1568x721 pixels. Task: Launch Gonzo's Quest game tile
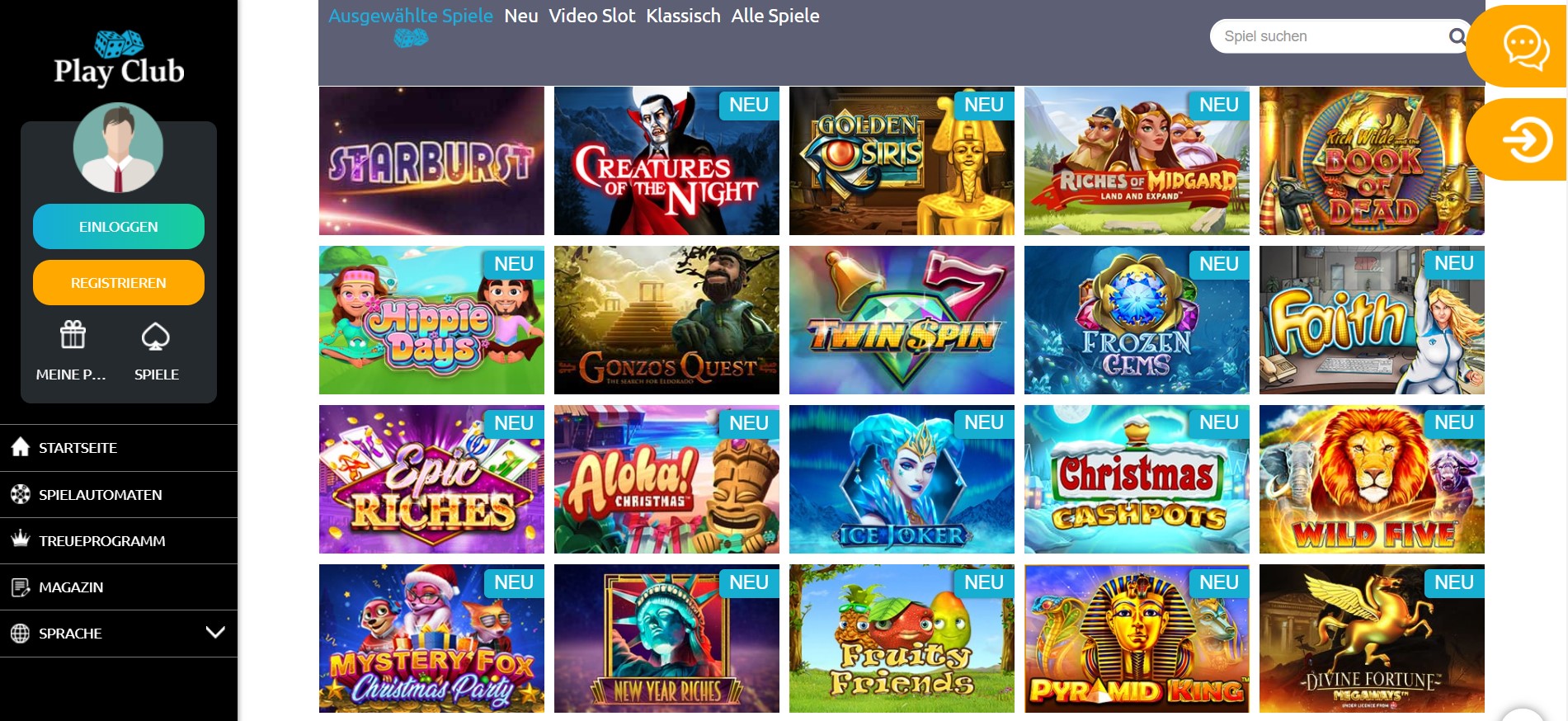click(x=666, y=320)
